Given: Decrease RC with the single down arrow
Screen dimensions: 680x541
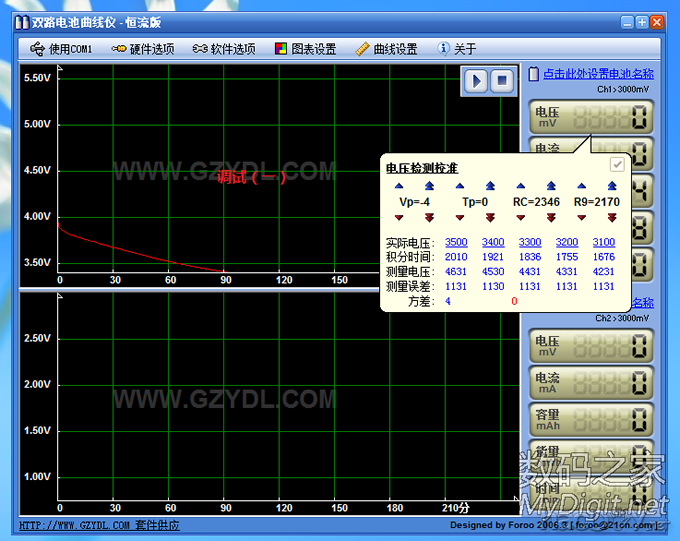Looking at the screenshot, I should tap(520, 217).
